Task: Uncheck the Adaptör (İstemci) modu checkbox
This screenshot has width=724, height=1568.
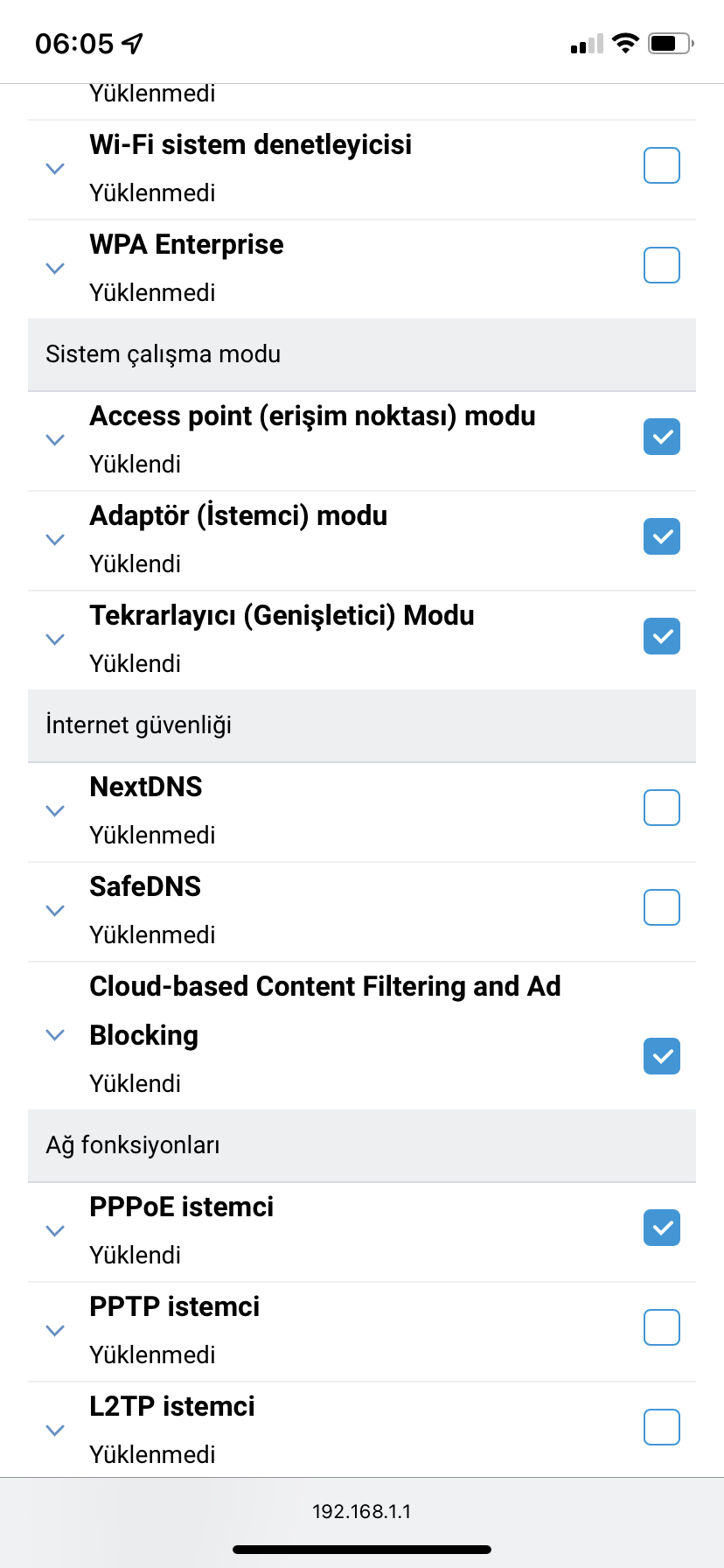Action: tap(662, 536)
